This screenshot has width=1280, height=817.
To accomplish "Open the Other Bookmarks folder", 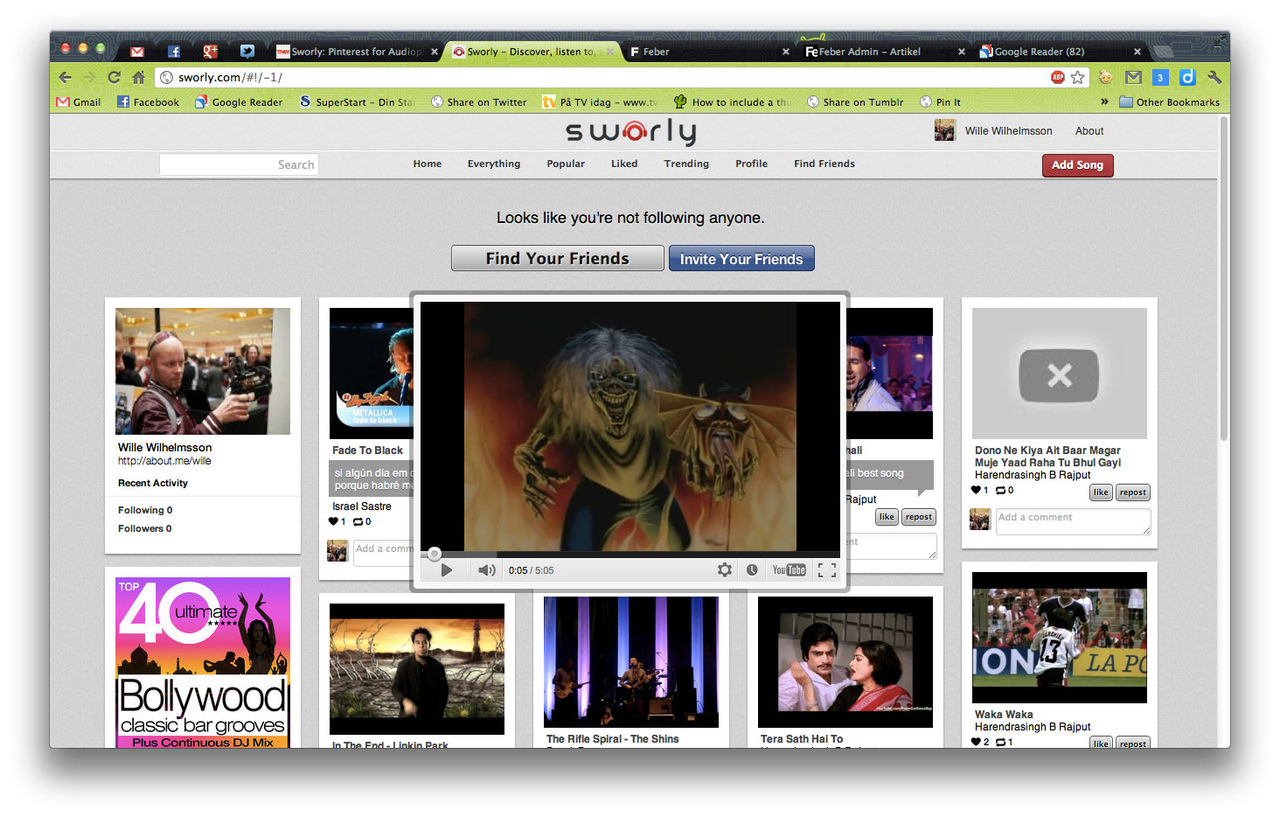I will click(x=1169, y=102).
